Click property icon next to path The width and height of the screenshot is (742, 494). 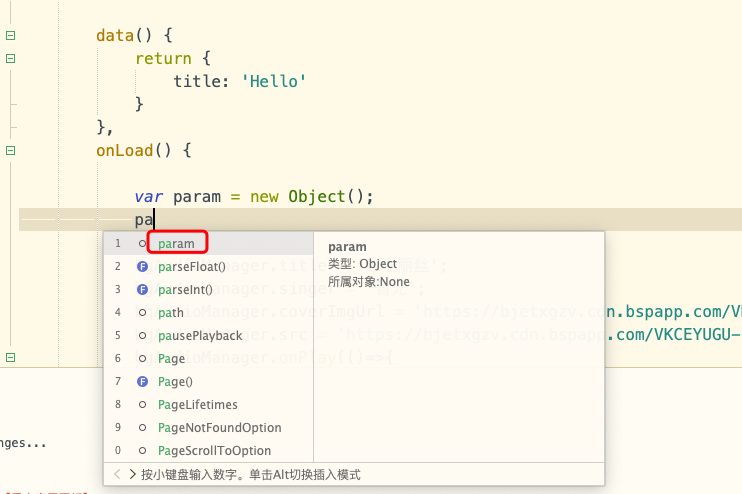(142, 313)
